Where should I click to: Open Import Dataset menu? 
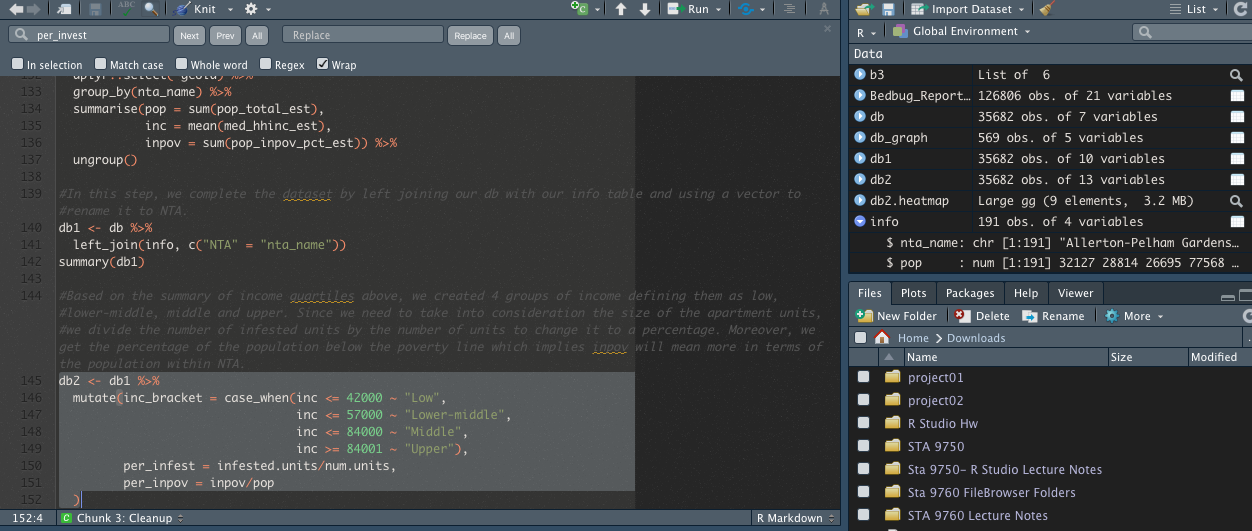coord(970,9)
